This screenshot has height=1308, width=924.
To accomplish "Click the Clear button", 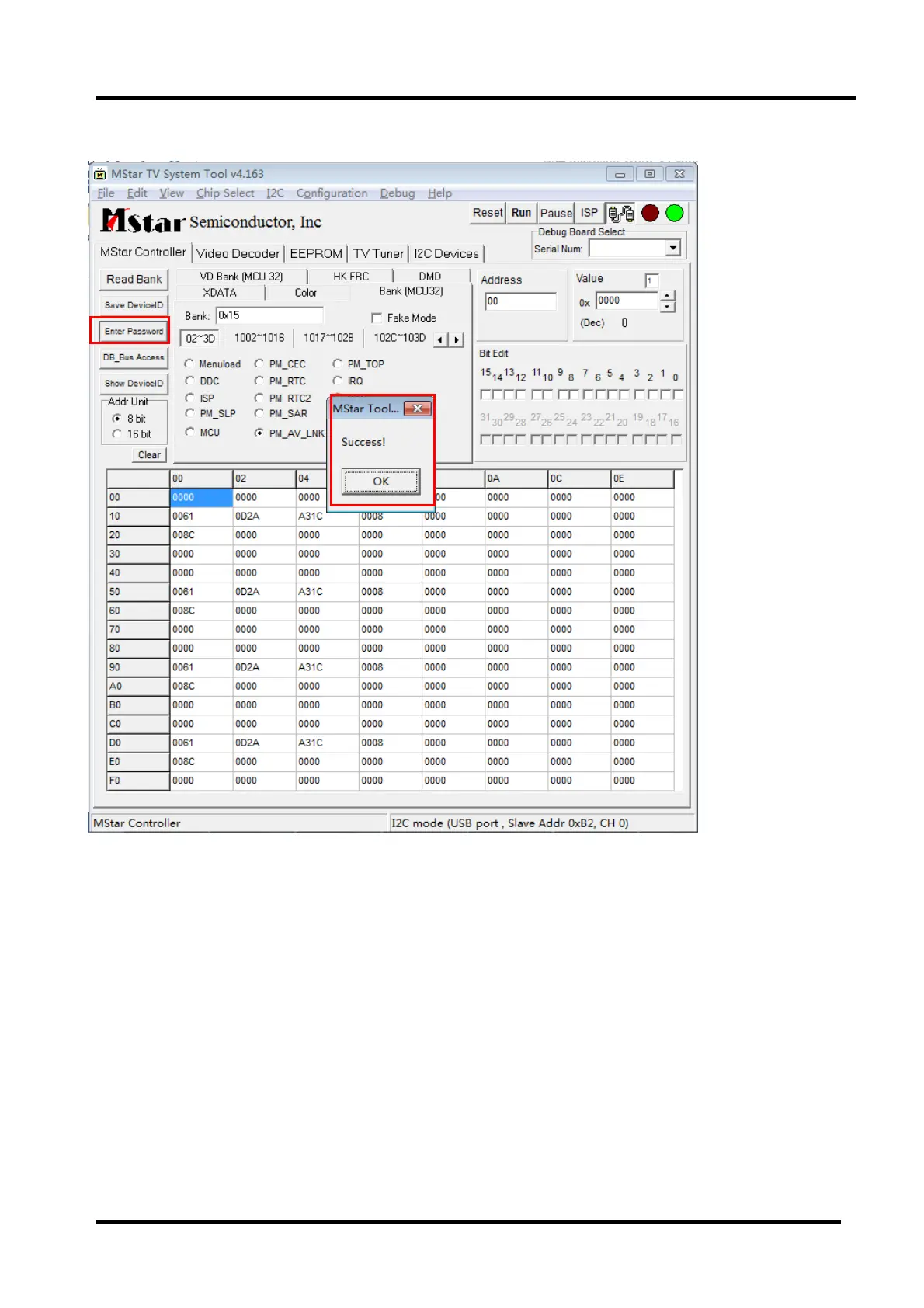I will point(149,455).
